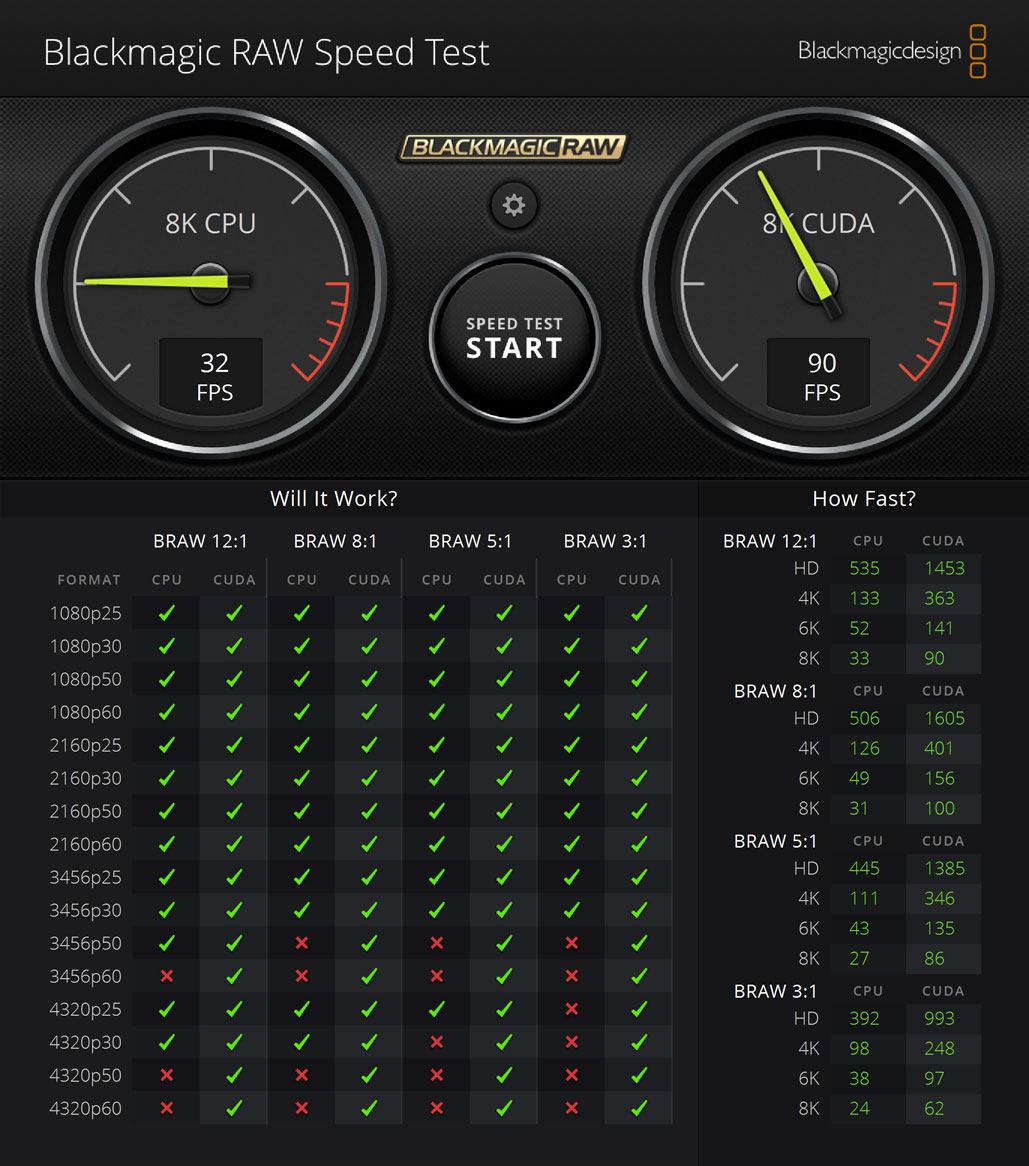Click the BLACKMAGIC RAW logo badge
The width and height of the screenshot is (1029, 1166).
513,147
